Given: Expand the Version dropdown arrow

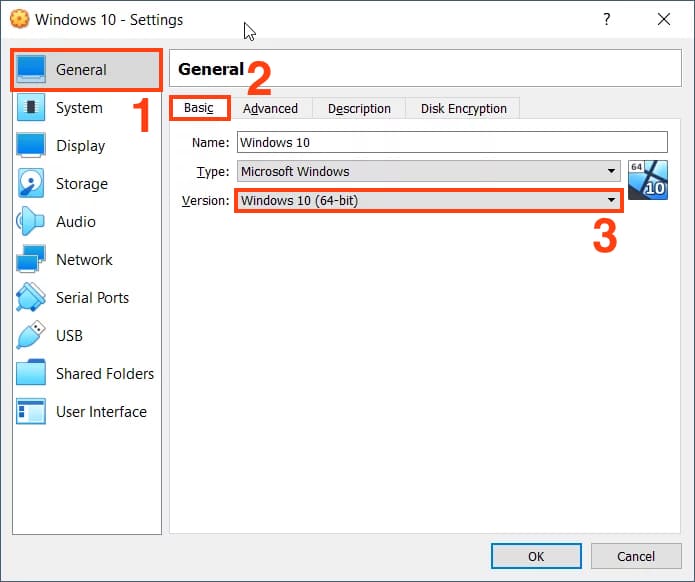Looking at the screenshot, I should point(611,201).
